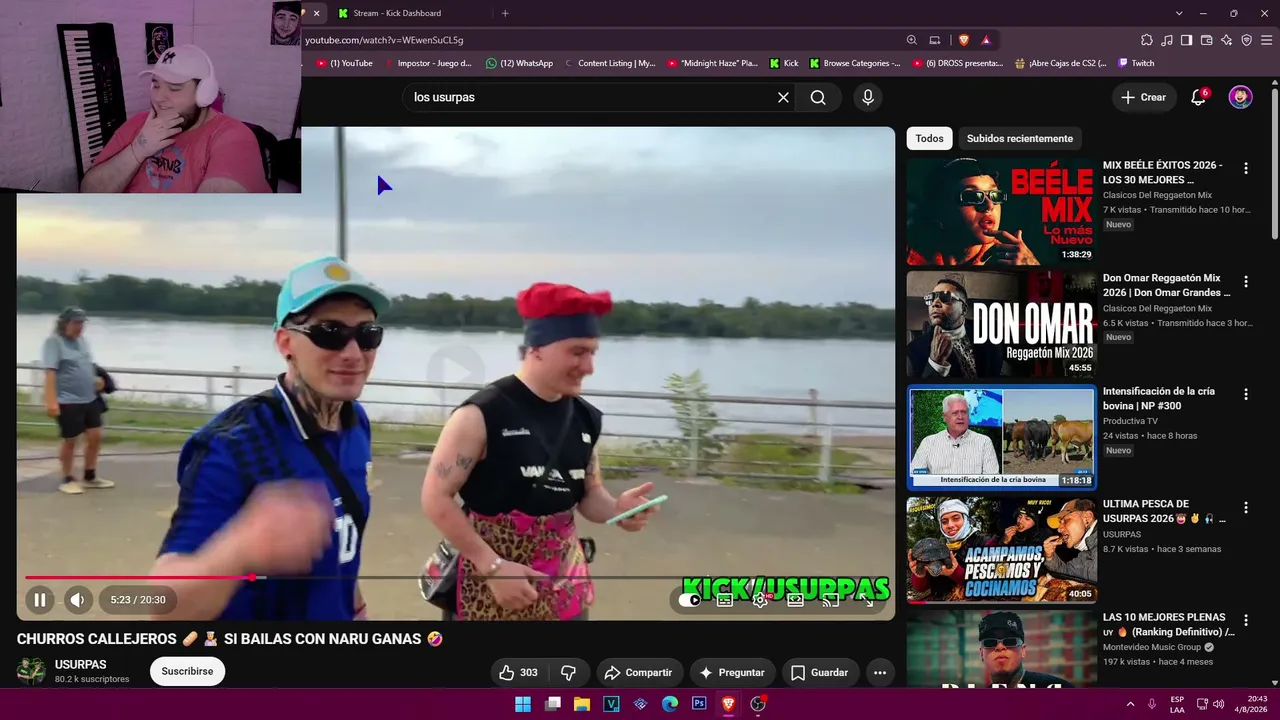Switch to theater mode view
The image size is (1280, 720).
(x=795, y=600)
